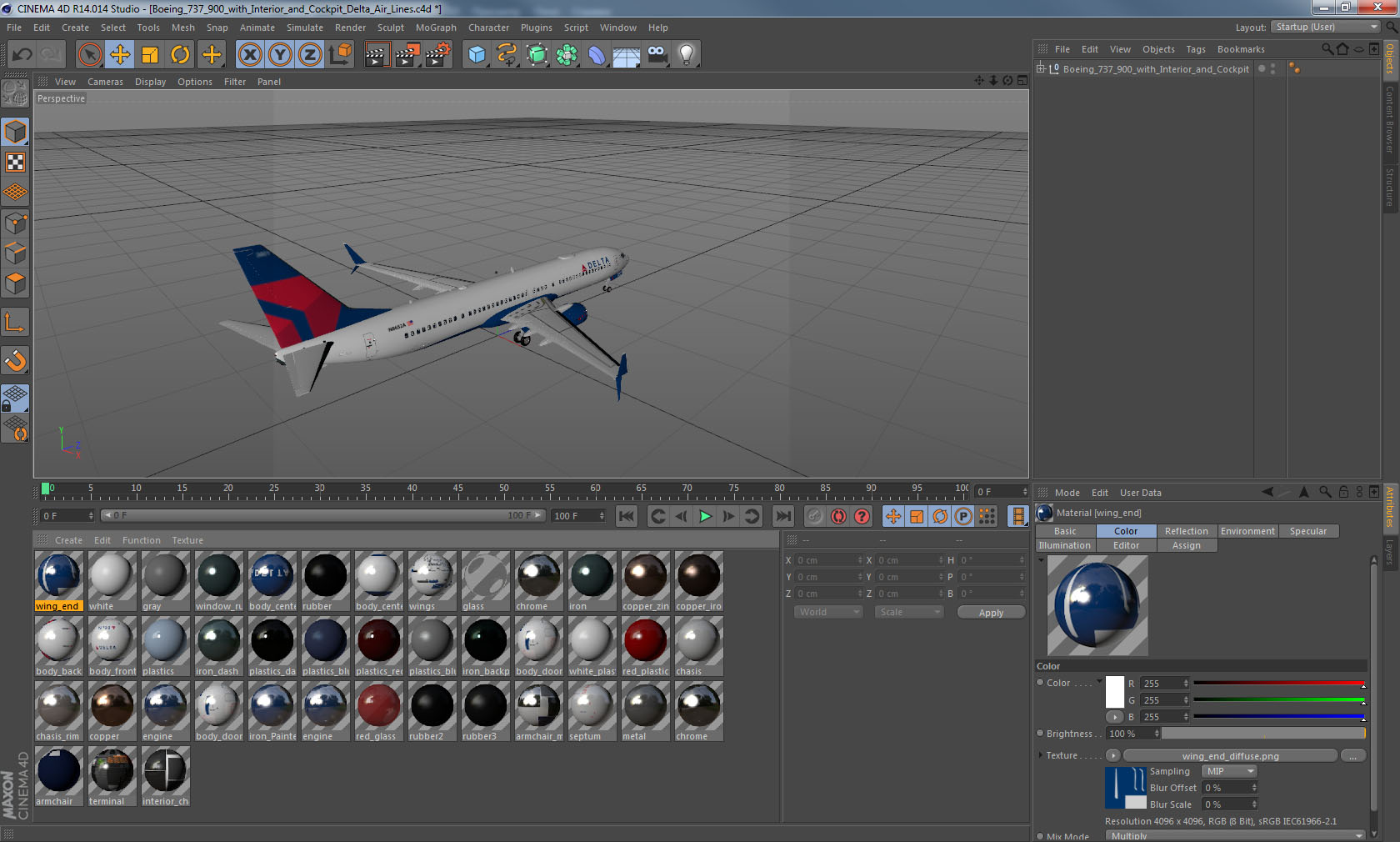The height and width of the screenshot is (842, 1400).
Task: Toggle Z axis lock
Action: pyautogui.click(x=310, y=55)
